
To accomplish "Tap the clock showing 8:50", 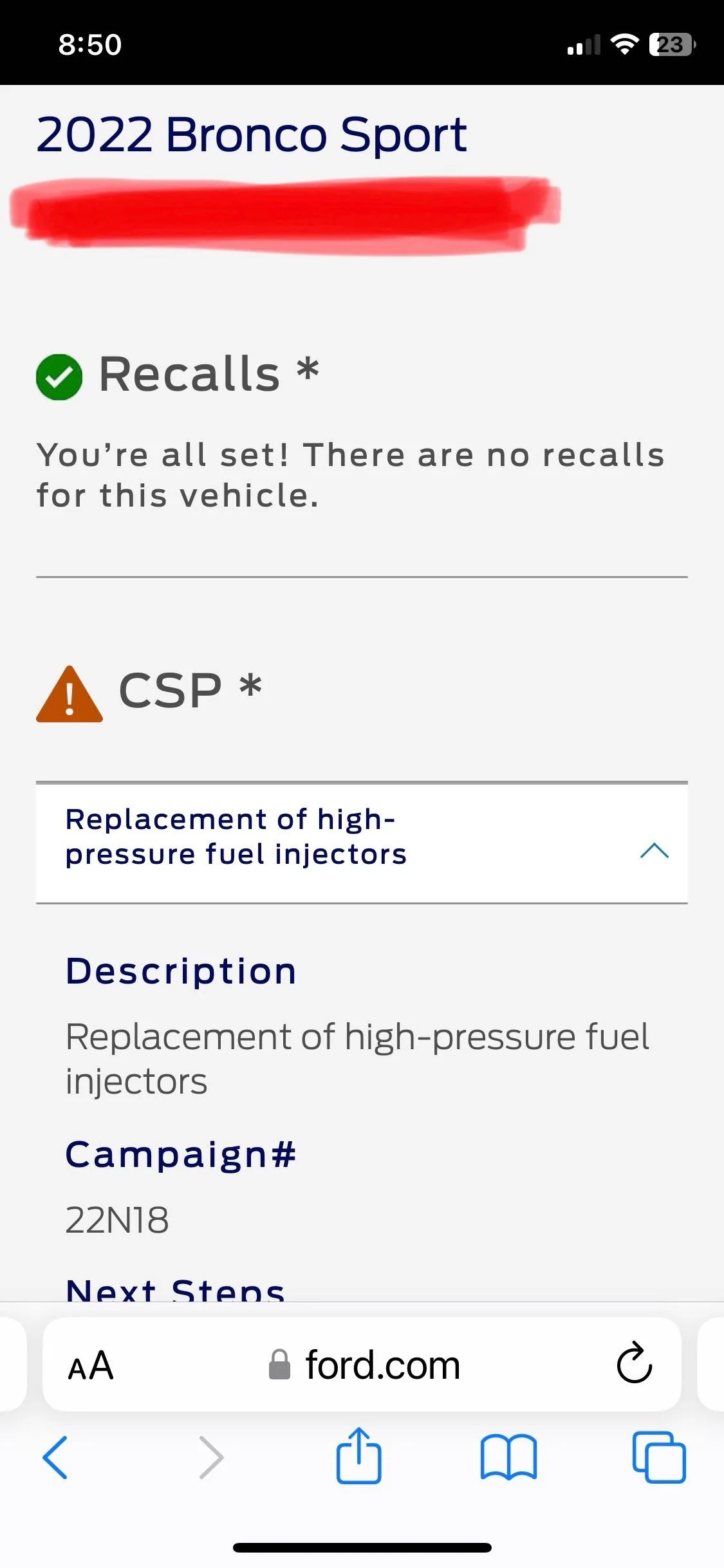I will (89, 44).
